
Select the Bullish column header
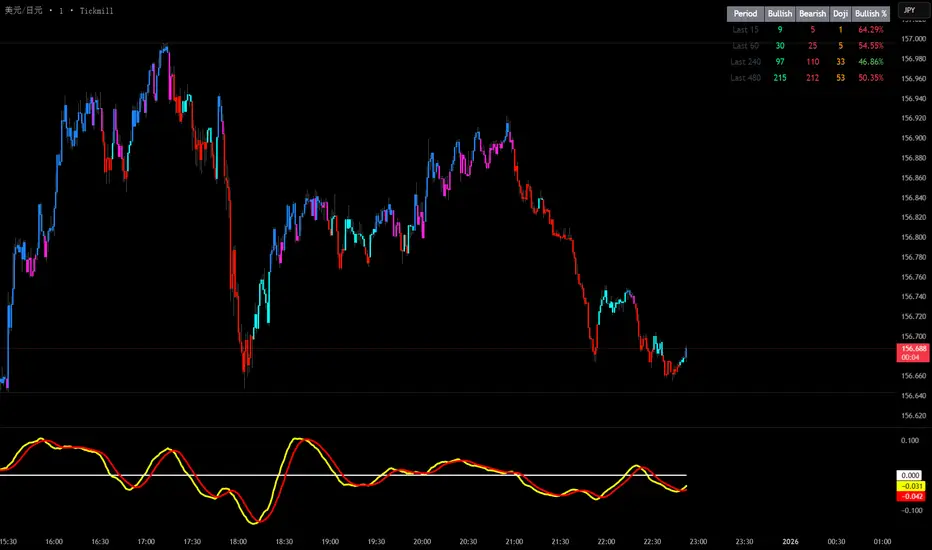779,14
